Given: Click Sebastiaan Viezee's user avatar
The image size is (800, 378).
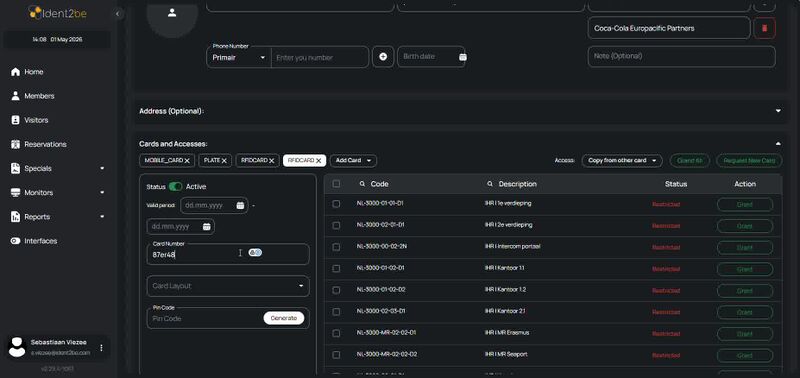Looking at the screenshot, I should coord(17,347).
